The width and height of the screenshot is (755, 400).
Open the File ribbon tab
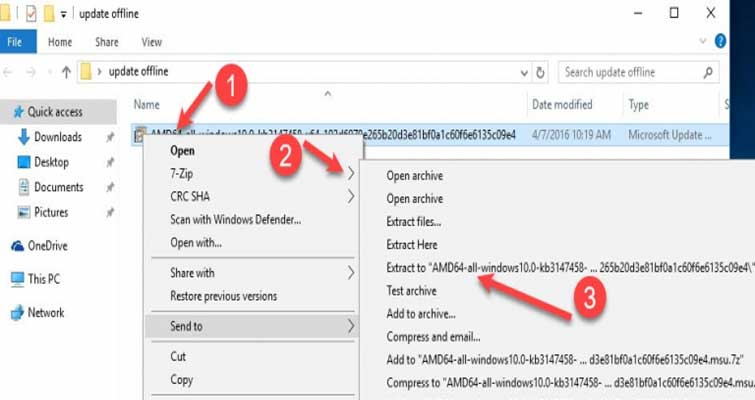18,42
